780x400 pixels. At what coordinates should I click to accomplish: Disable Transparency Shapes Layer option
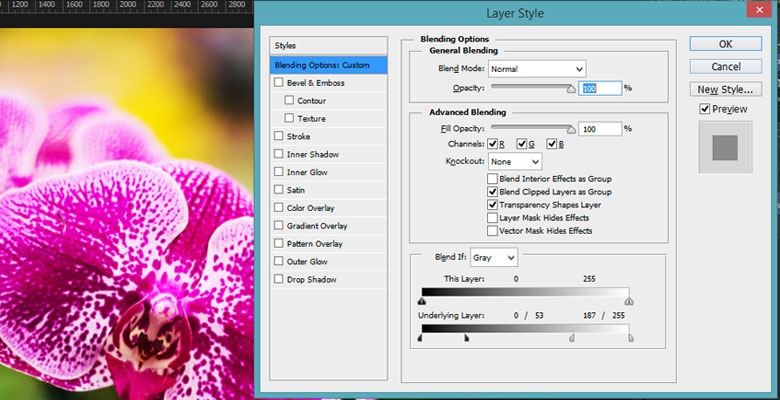[x=492, y=205]
